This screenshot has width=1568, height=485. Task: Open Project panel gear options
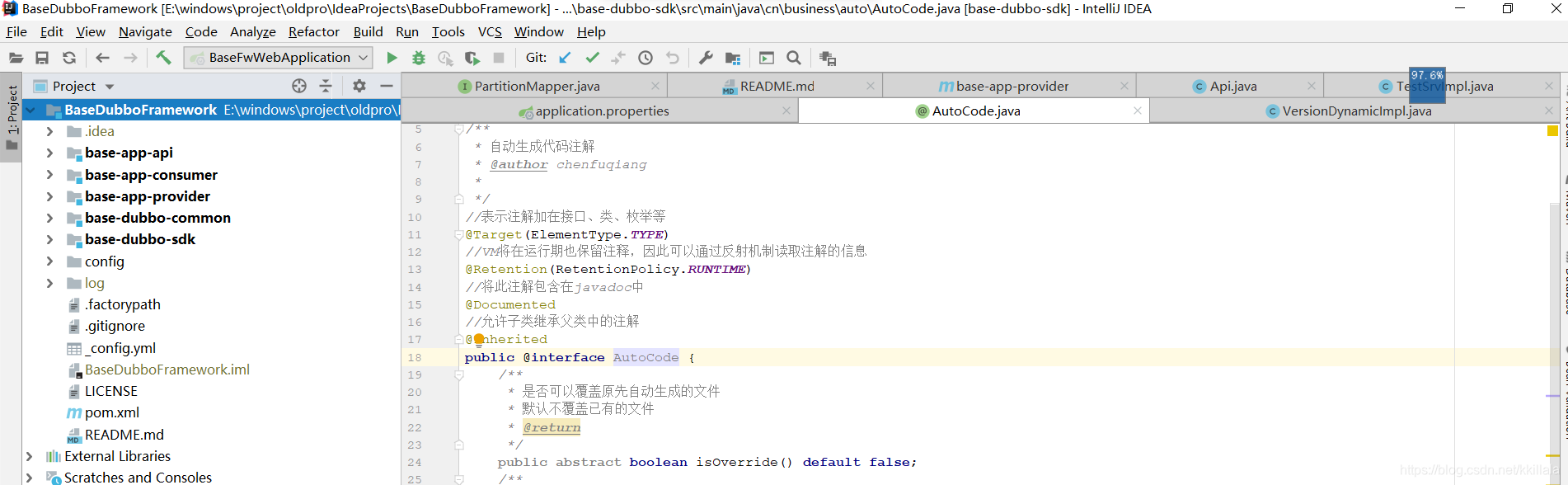tap(359, 86)
